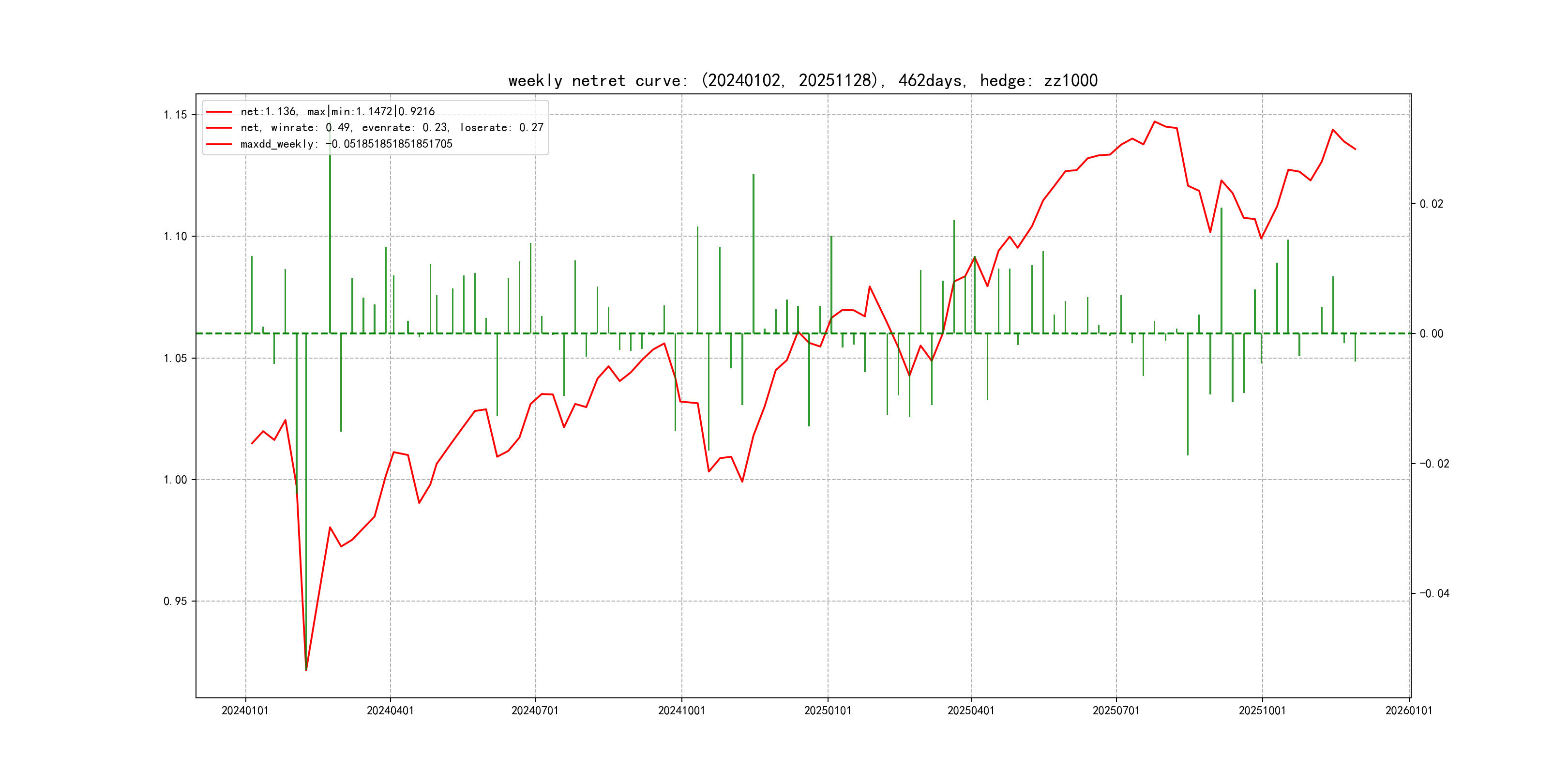Click the red swatch beside the maxdd_weekly entry
The height and width of the screenshot is (784, 1568).
(x=219, y=144)
